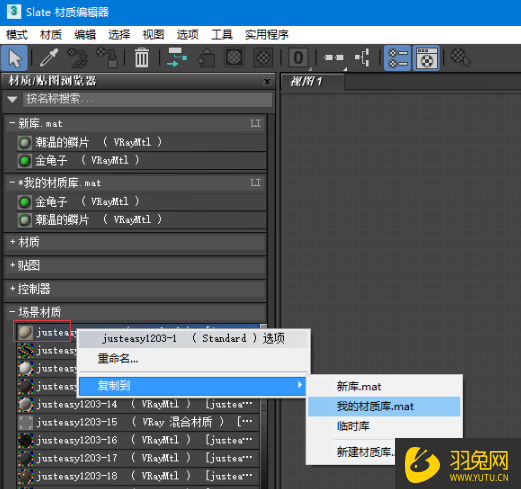Toggle Show Background in Preview icon

point(263,58)
